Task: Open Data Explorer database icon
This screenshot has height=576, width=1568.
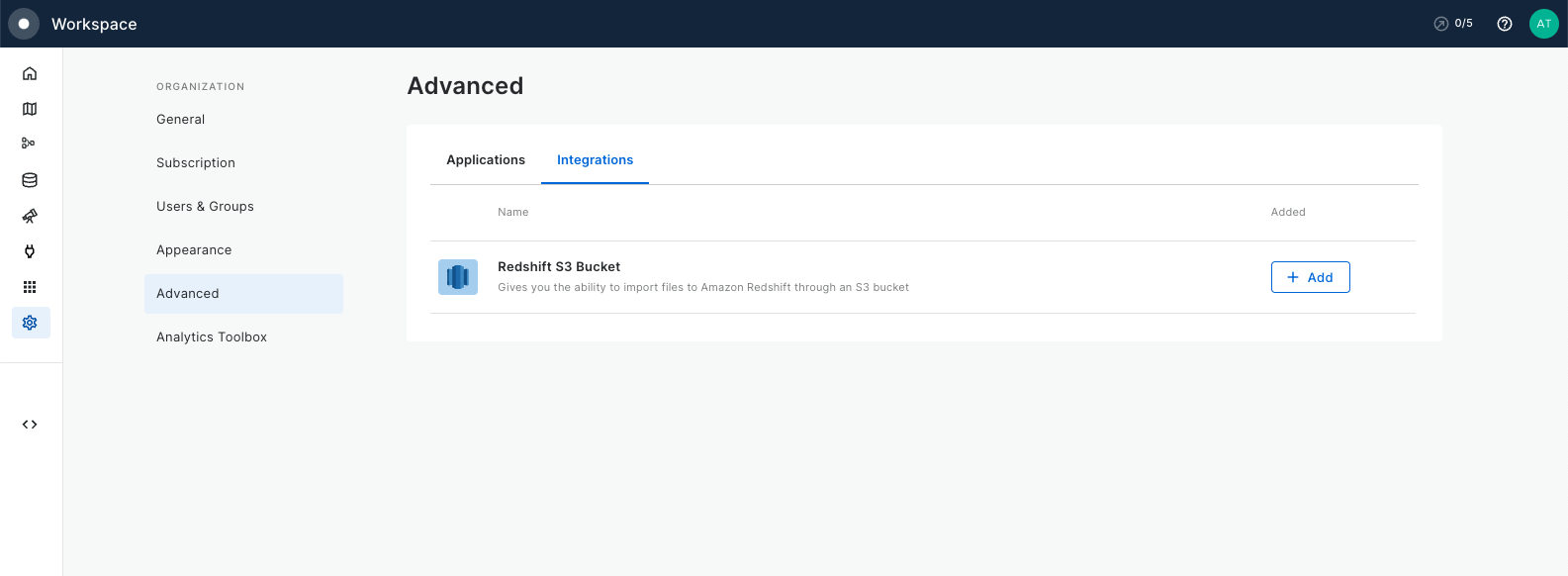Action: pos(30,180)
